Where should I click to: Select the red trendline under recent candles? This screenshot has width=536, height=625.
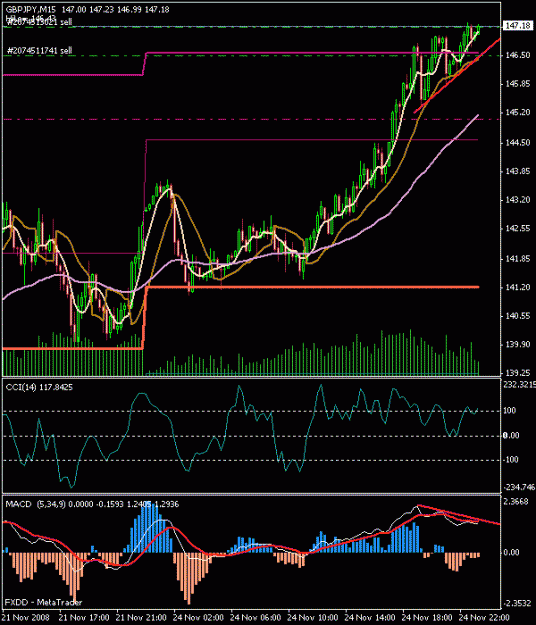click(x=457, y=75)
